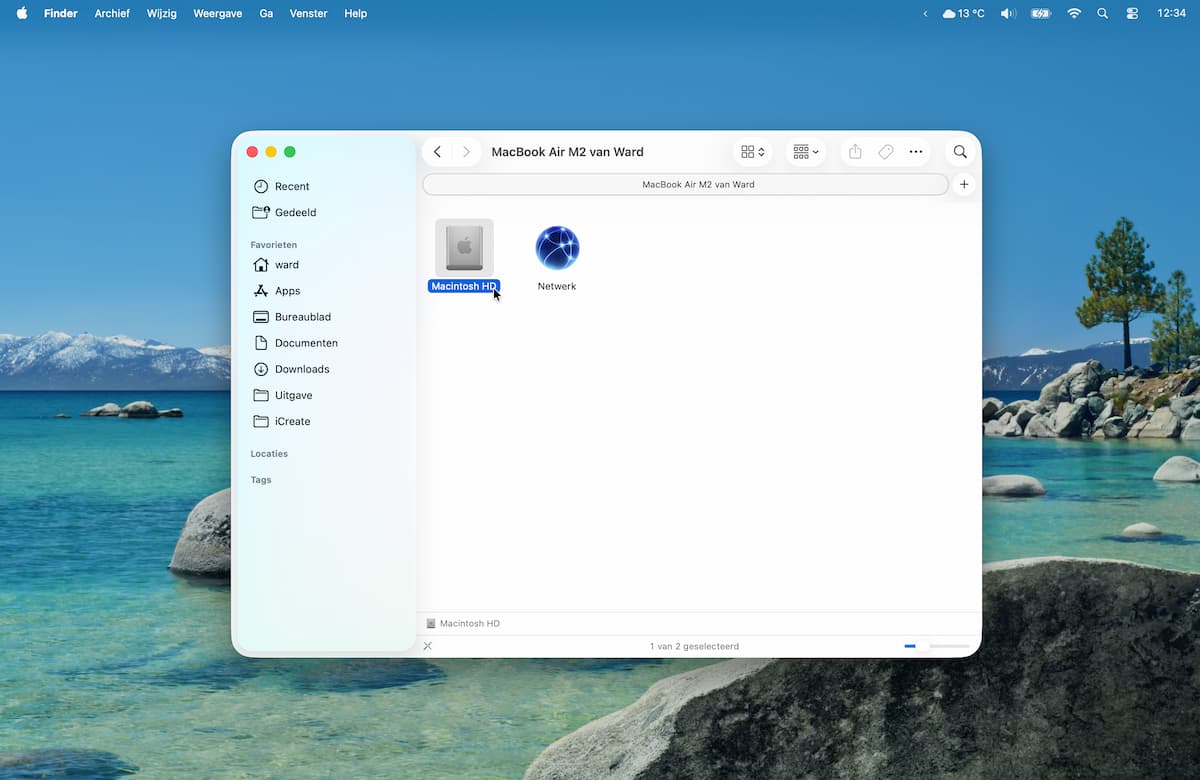
Task: Toggle the sound volume menu bar icon
Action: click(1008, 13)
